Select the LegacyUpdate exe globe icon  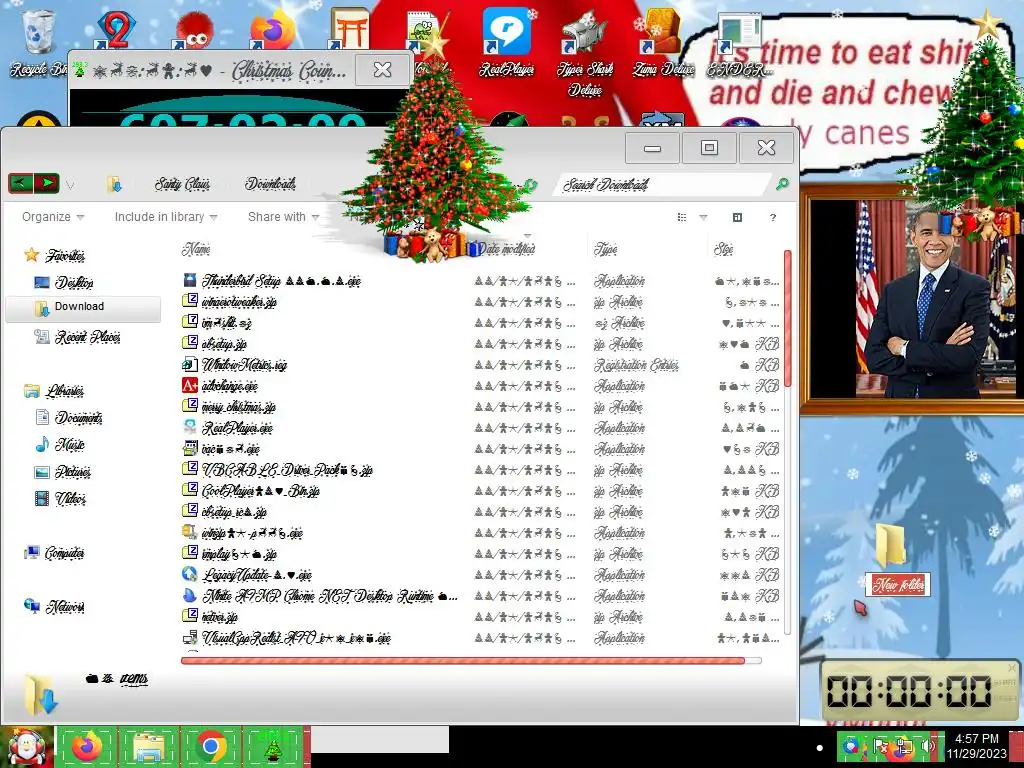coord(189,574)
